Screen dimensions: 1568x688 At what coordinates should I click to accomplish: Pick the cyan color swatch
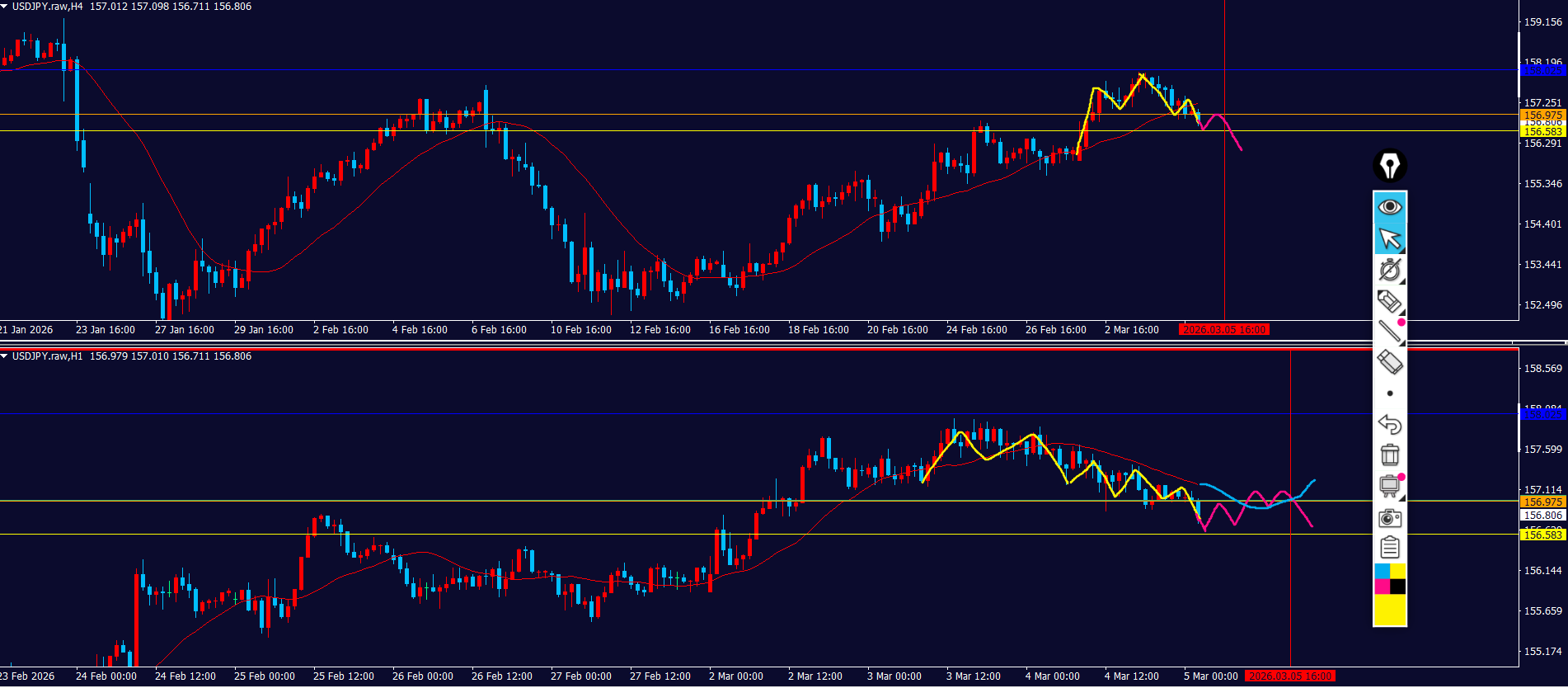pos(1382,572)
